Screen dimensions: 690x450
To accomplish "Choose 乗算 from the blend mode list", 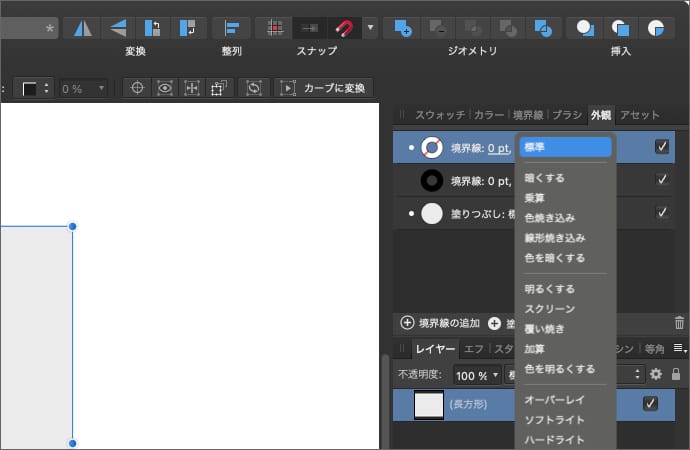I will pos(535,198).
